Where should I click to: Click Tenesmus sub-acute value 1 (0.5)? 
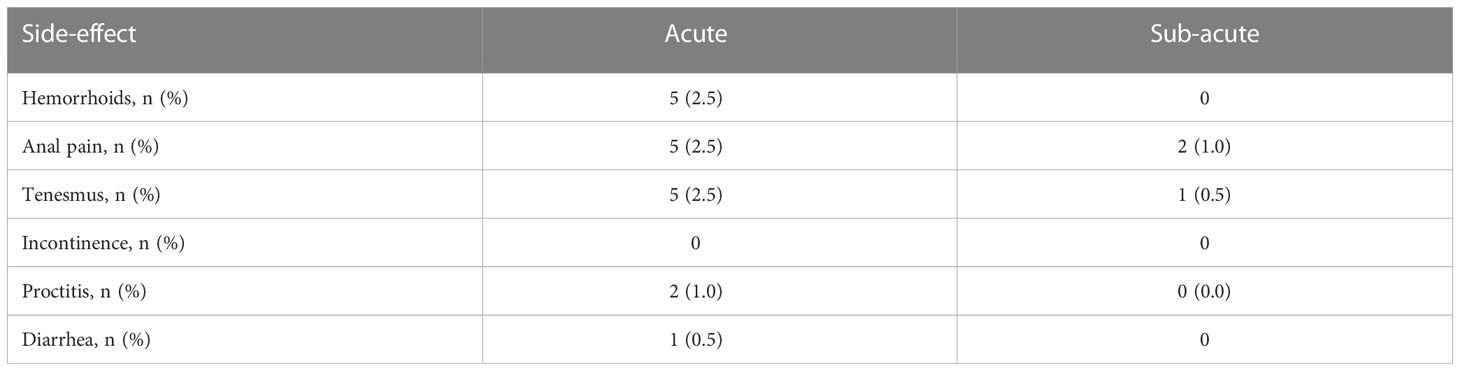coord(1204,194)
